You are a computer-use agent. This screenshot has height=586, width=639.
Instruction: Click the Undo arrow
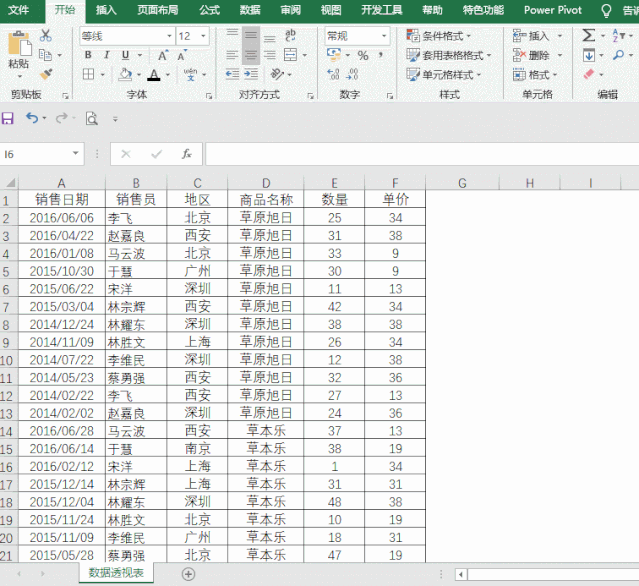(32, 118)
